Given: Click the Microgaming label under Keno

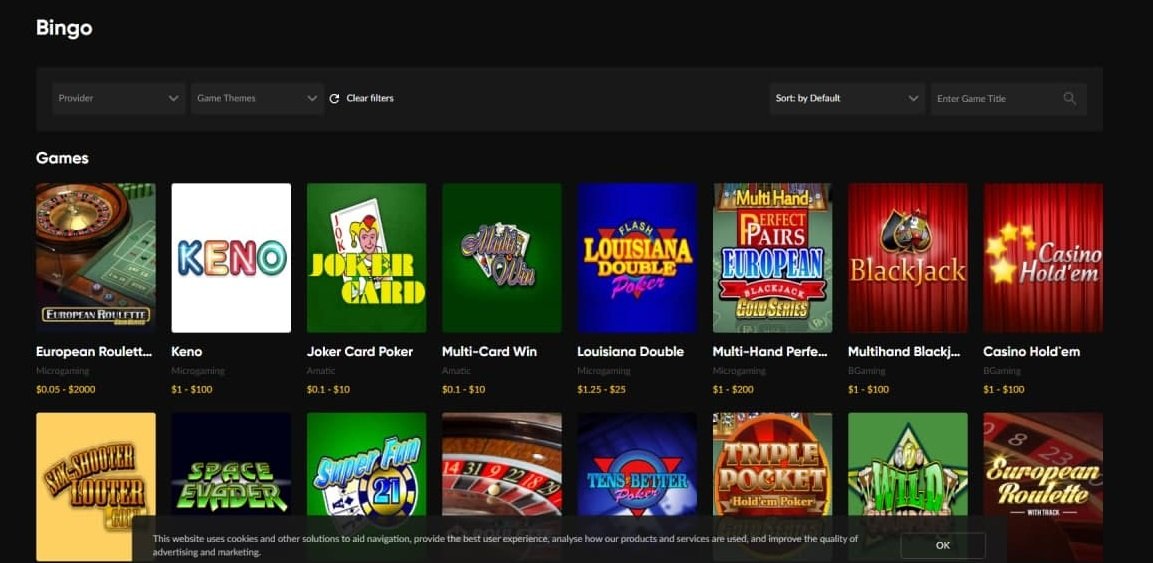Looking at the screenshot, I should (198, 371).
